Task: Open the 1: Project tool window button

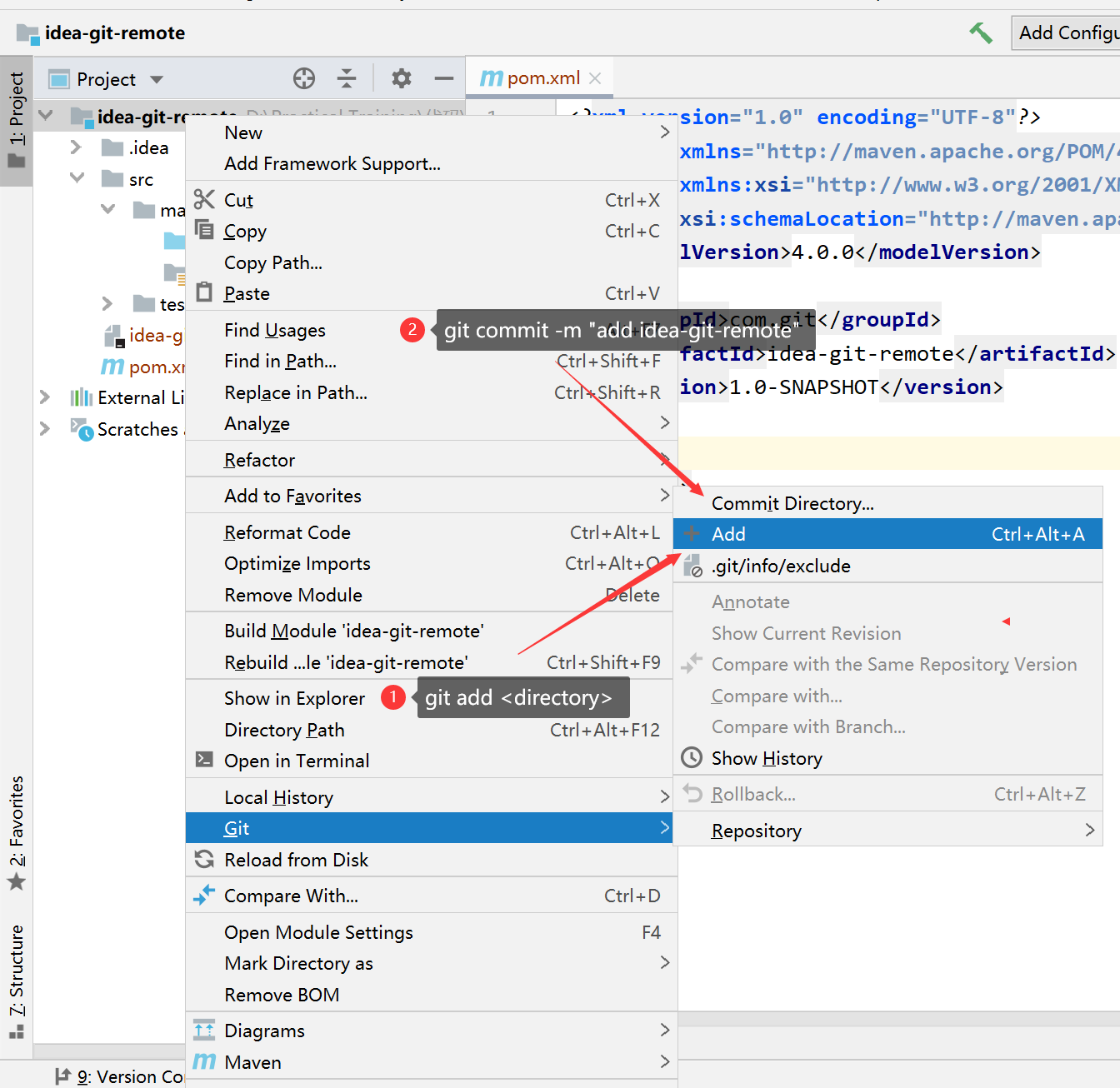Action: (17, 121)
